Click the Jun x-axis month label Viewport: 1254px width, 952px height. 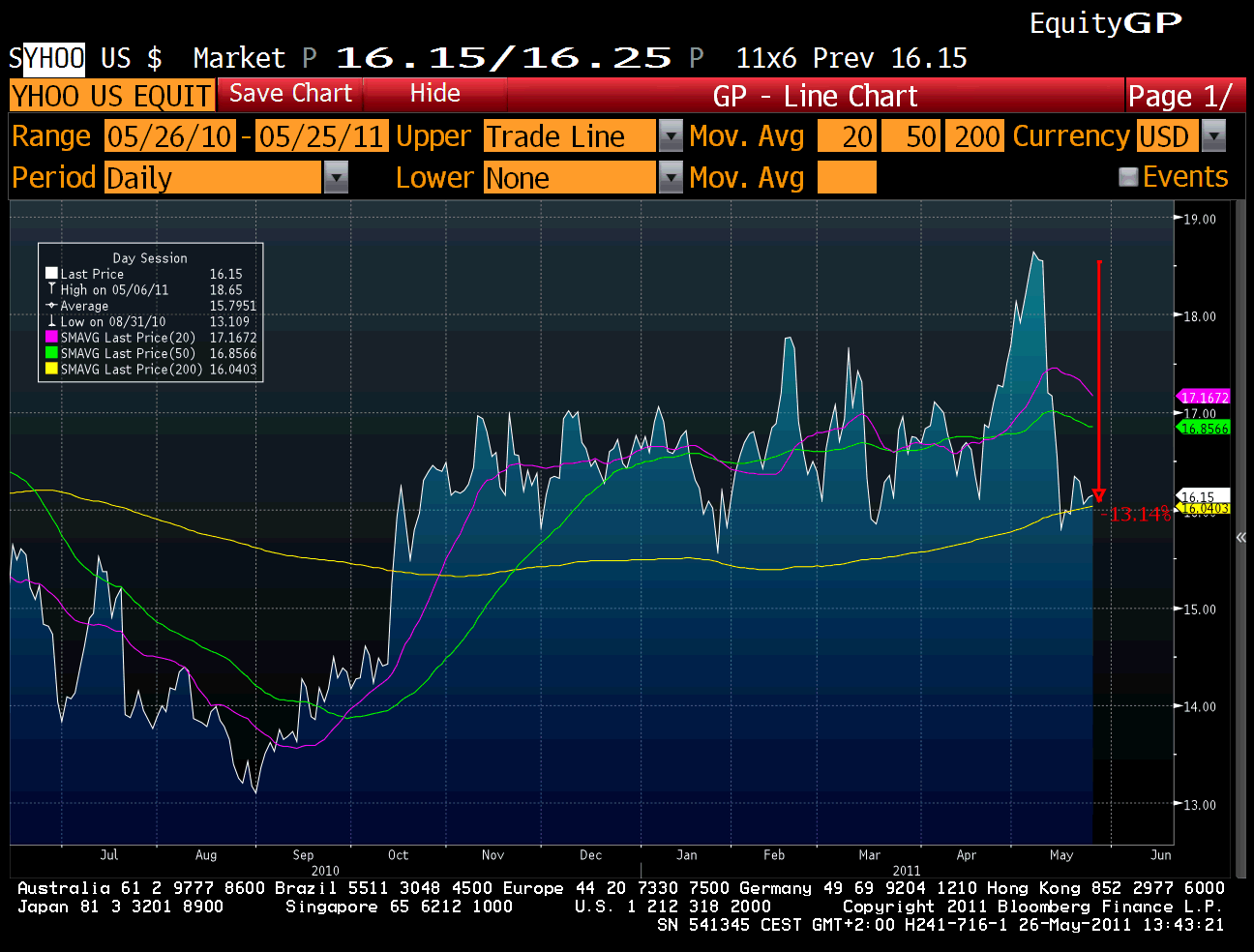coord(1161,855)
